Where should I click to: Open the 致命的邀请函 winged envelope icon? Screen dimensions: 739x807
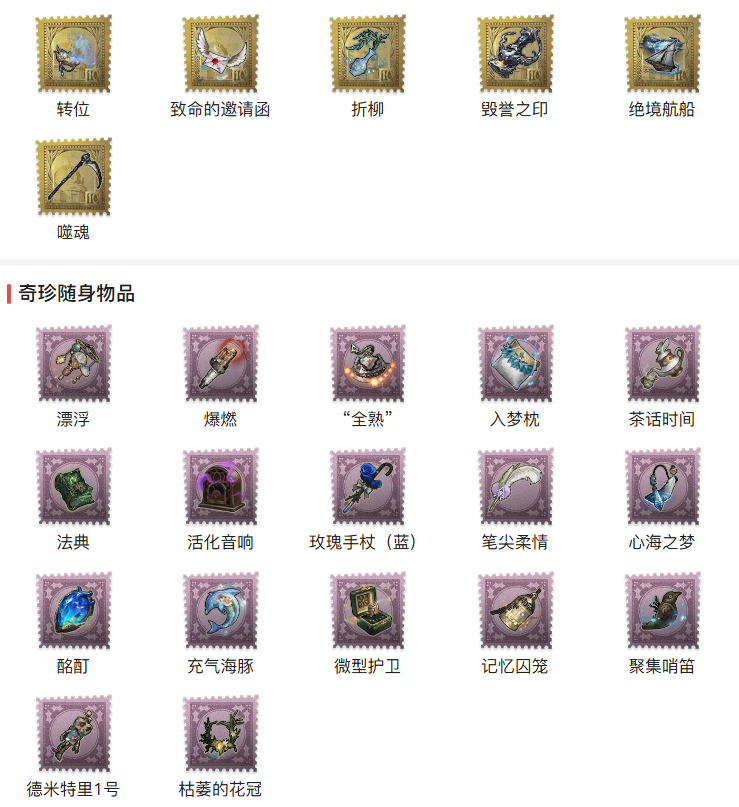(x=221, y=54)
